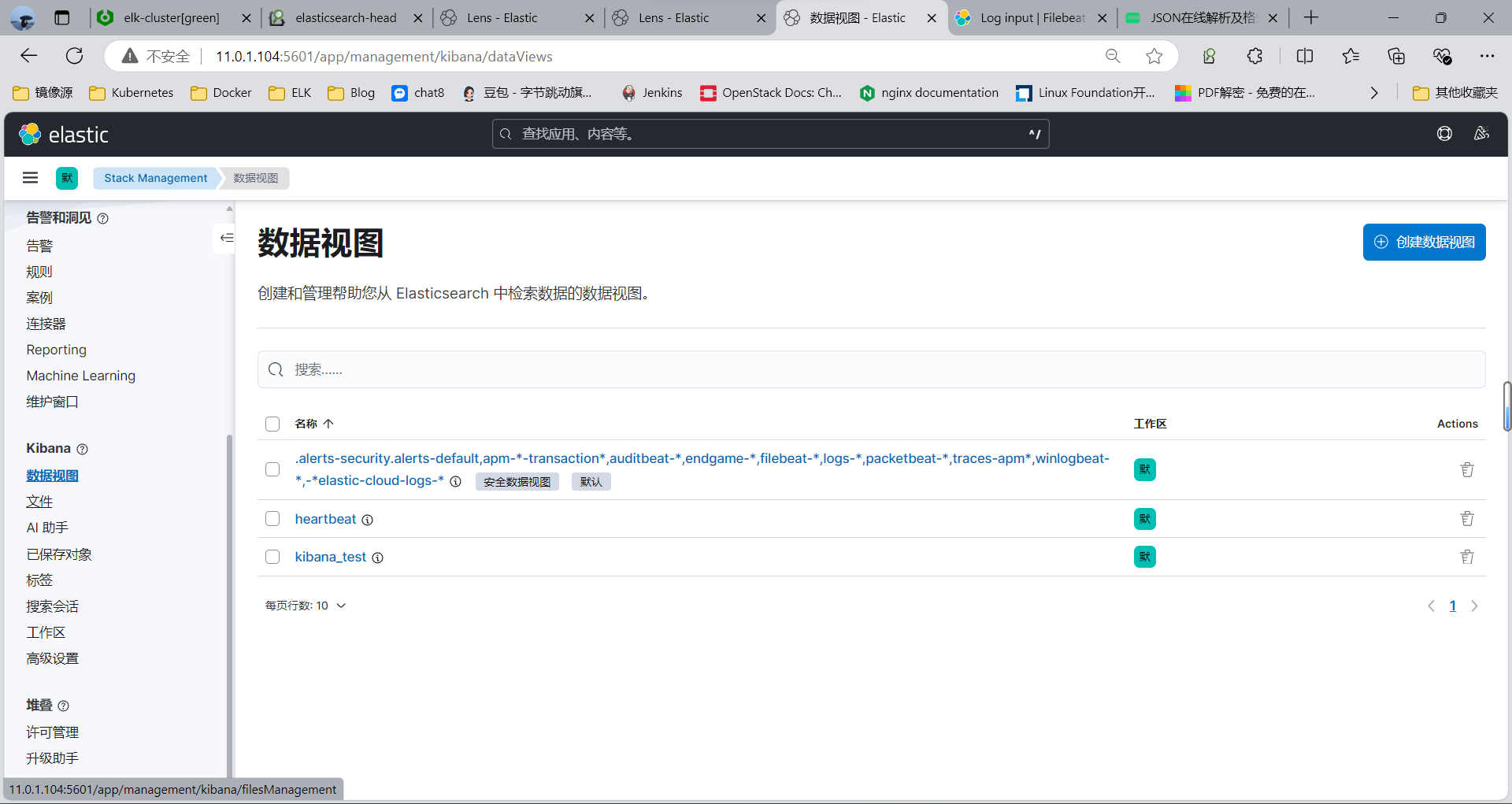Click the Elastic logo home icon
This screenshot has height=804, width=1512.
30,135
